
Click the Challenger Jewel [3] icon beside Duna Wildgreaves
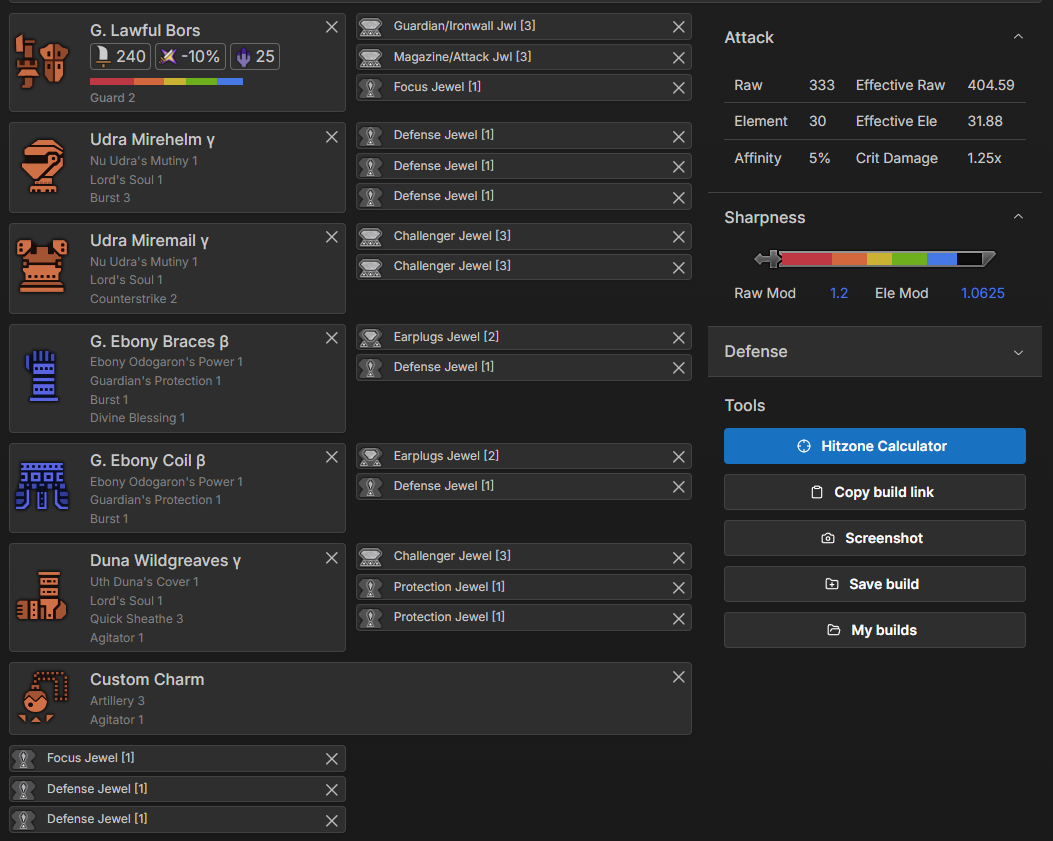371,557
